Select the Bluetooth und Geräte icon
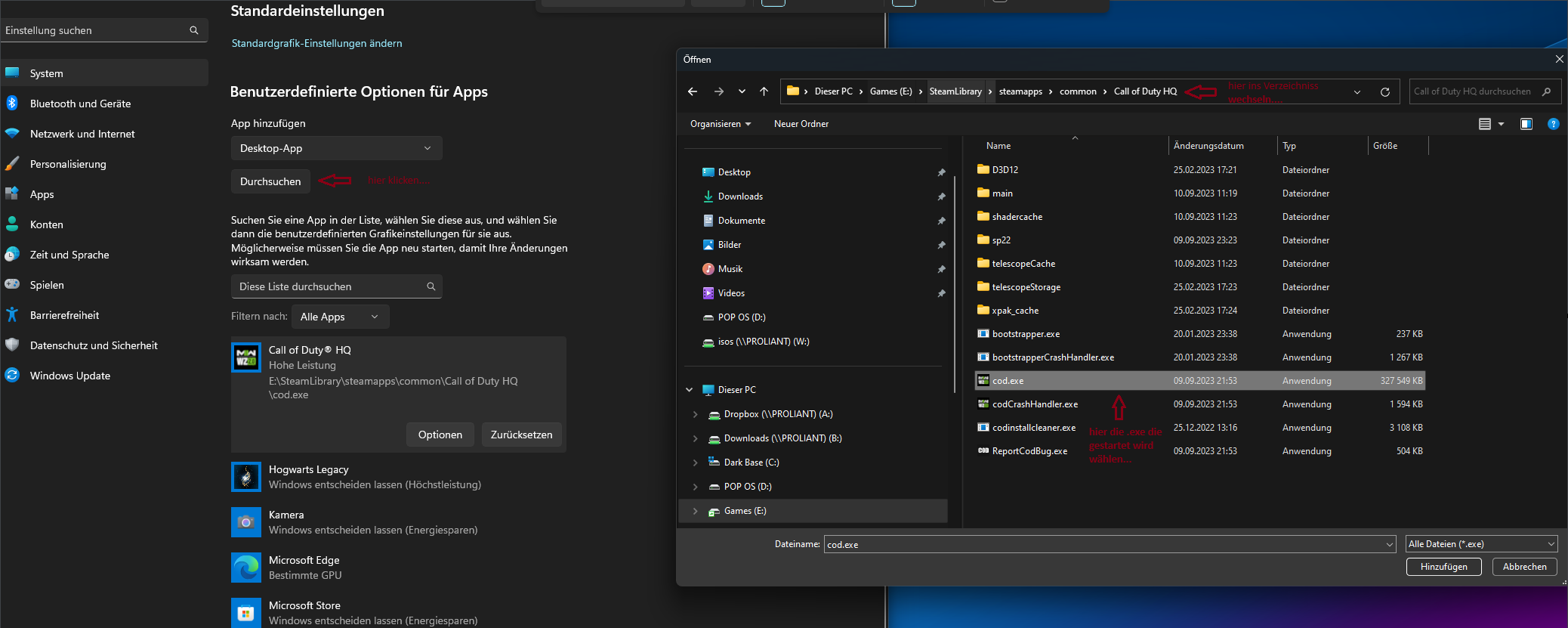 12,104
